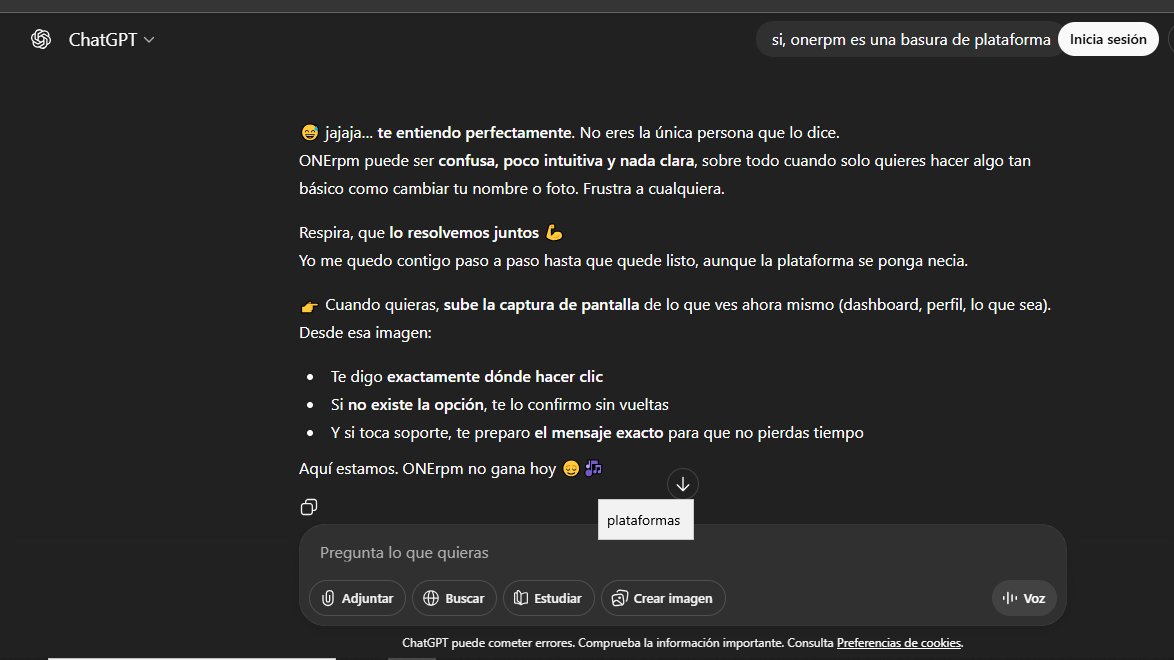Click the text 'confusa, poco intuitiva y nada clara'
The width and height of the screenshot is (1174, 660).
pyautogui.click(x=566, y=161)
